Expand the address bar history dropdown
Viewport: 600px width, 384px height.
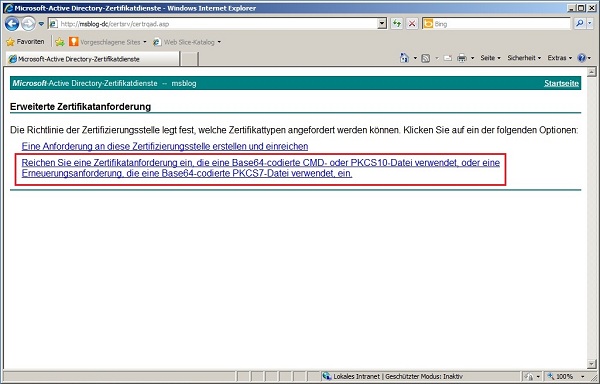pyautogui.click(x=382, y=24)
